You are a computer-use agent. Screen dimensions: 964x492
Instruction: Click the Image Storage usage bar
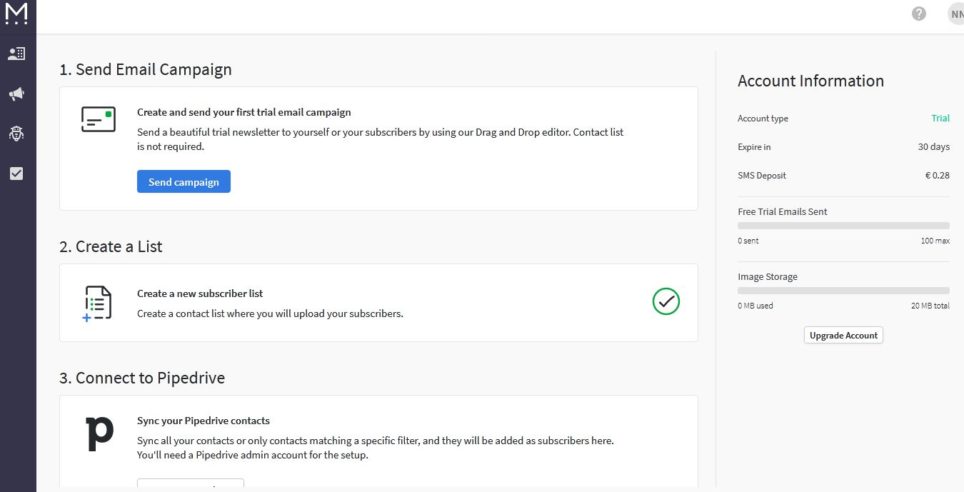pos(844,290)
